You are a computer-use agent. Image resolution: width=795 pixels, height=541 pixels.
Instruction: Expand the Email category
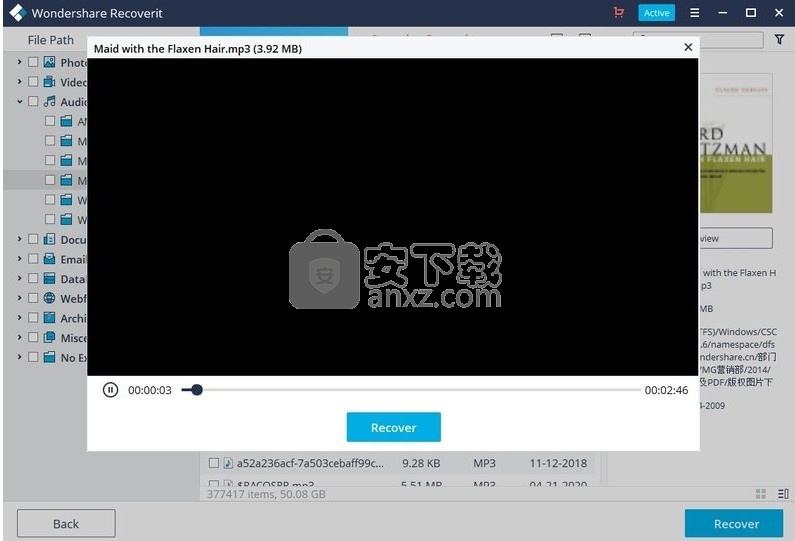point(19,259)
